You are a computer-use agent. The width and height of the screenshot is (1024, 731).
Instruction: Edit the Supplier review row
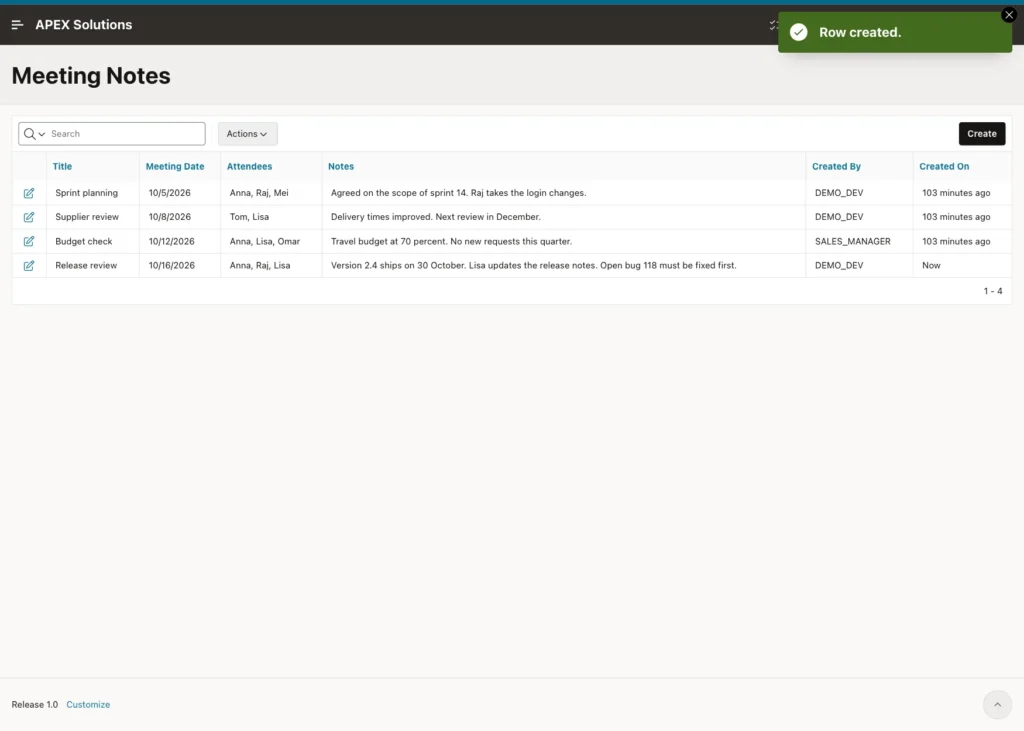pyautogui.click(x=29, y=217)
